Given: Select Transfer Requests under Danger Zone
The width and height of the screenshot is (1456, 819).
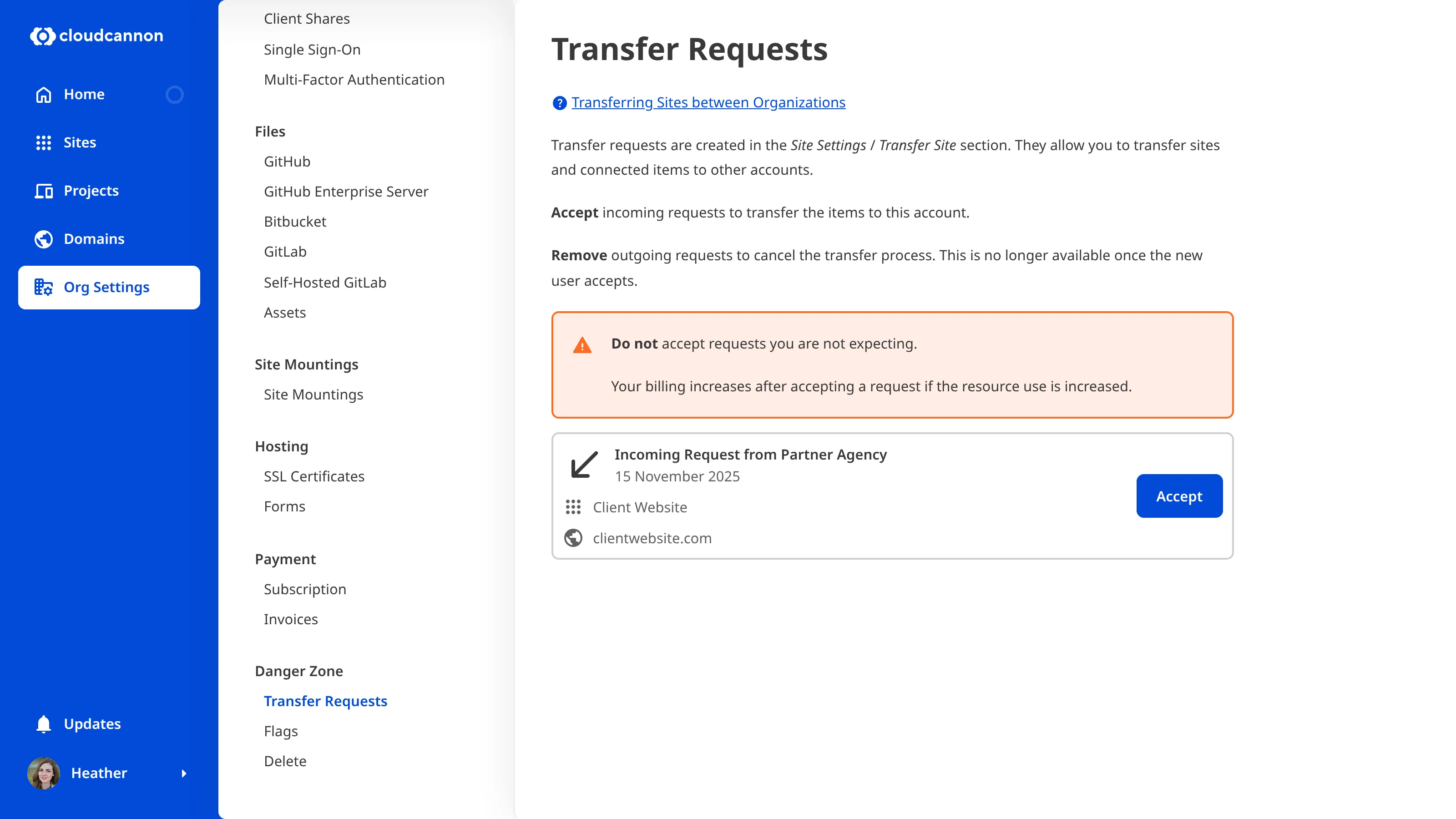Looking at the screenshot, I should pos(326,701).
